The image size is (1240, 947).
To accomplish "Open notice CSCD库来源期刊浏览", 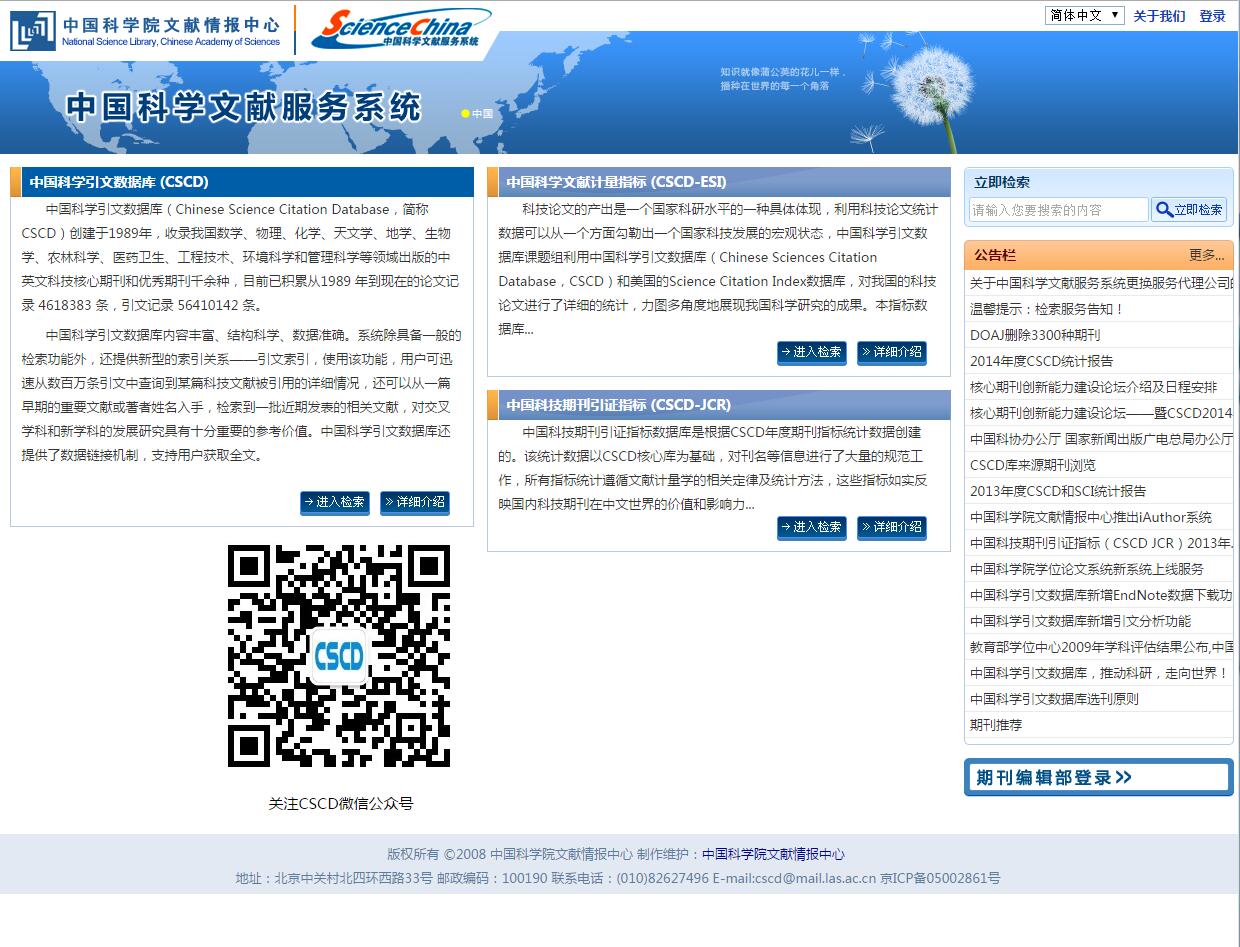I will [x=1033, y=465].
